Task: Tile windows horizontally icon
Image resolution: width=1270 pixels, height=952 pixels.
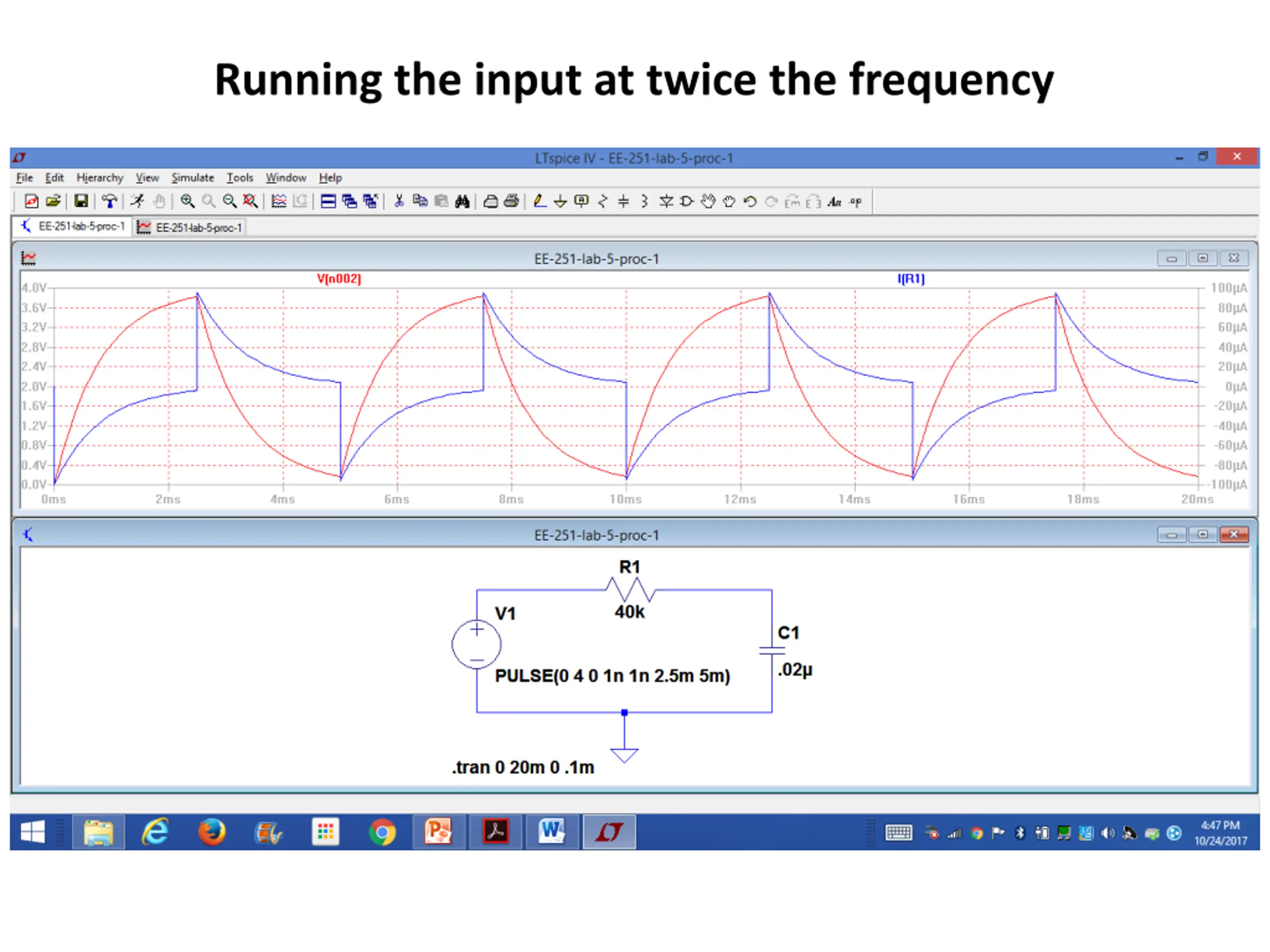Action: click(x=328, y=201)
